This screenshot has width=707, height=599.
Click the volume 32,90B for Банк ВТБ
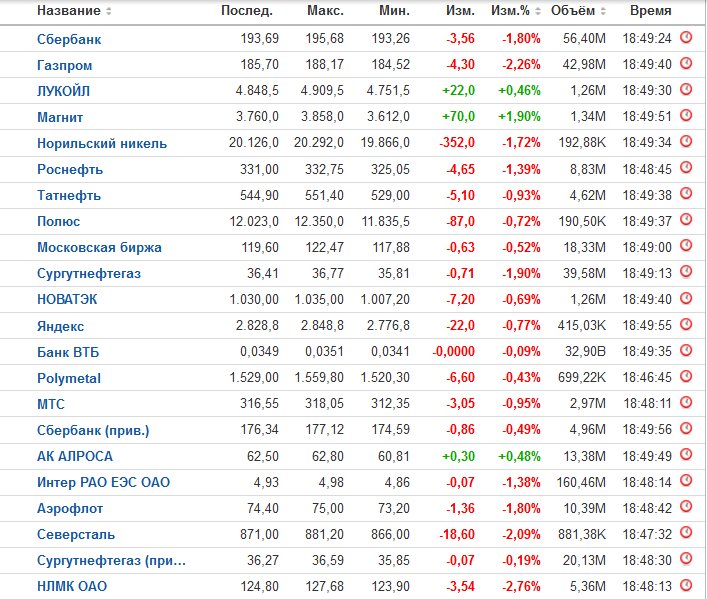[585, 351]
